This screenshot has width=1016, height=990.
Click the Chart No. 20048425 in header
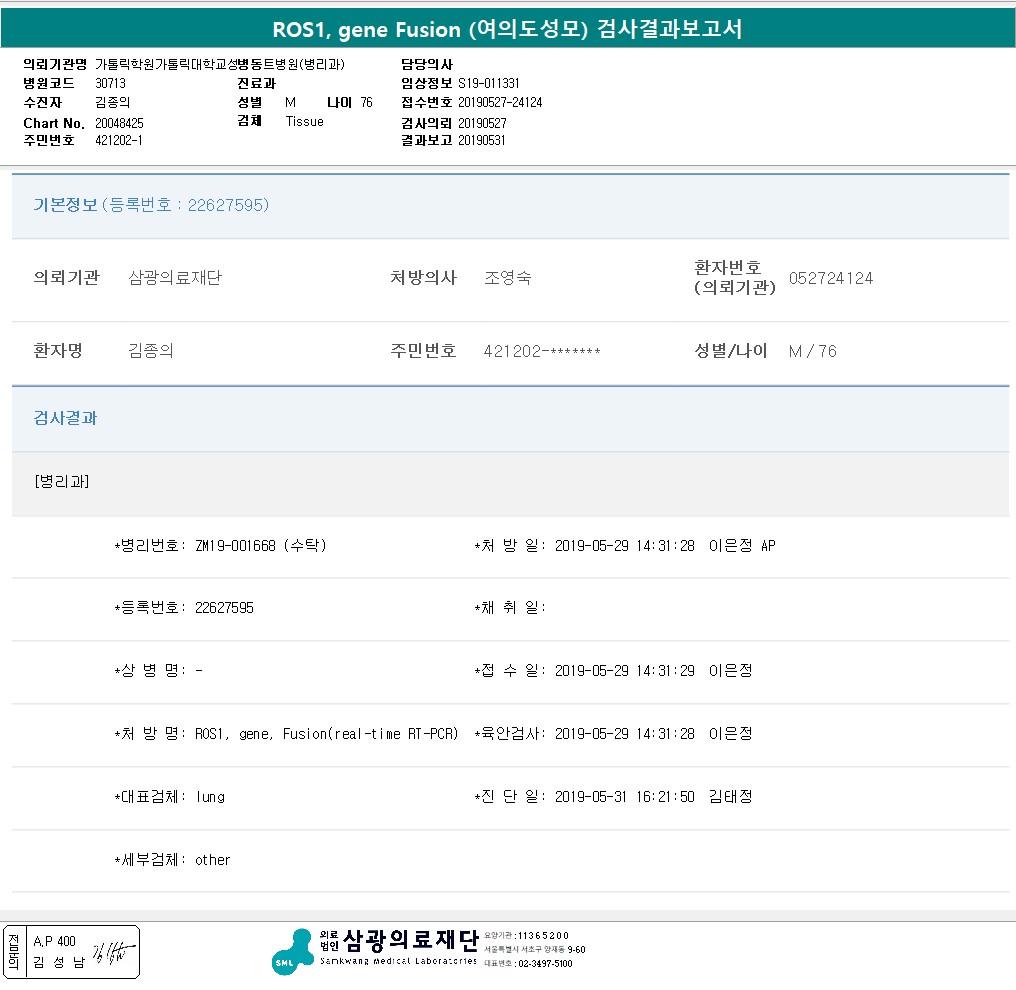pos(119,123)
